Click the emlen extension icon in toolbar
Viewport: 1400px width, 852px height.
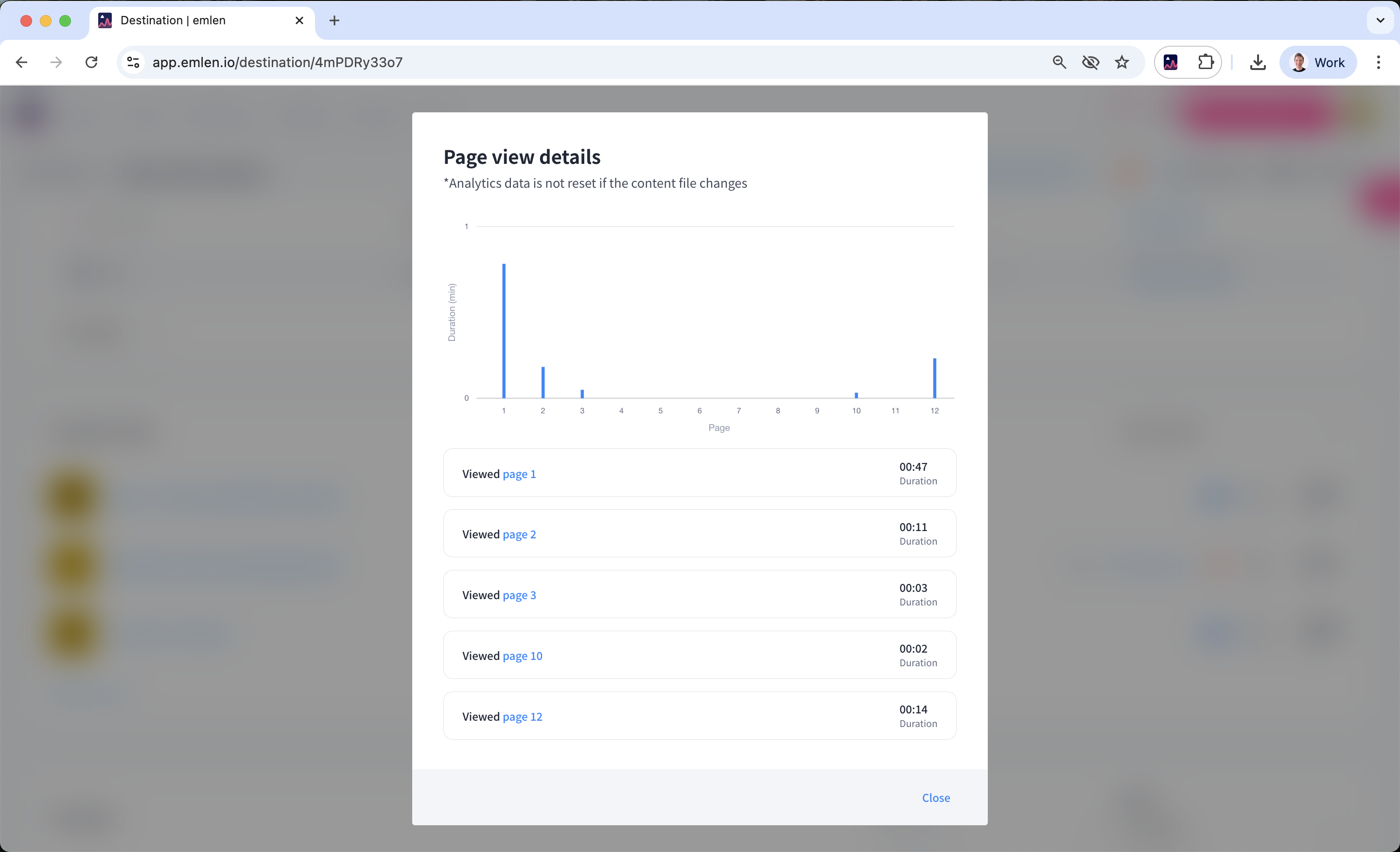tap(1171, 63)
